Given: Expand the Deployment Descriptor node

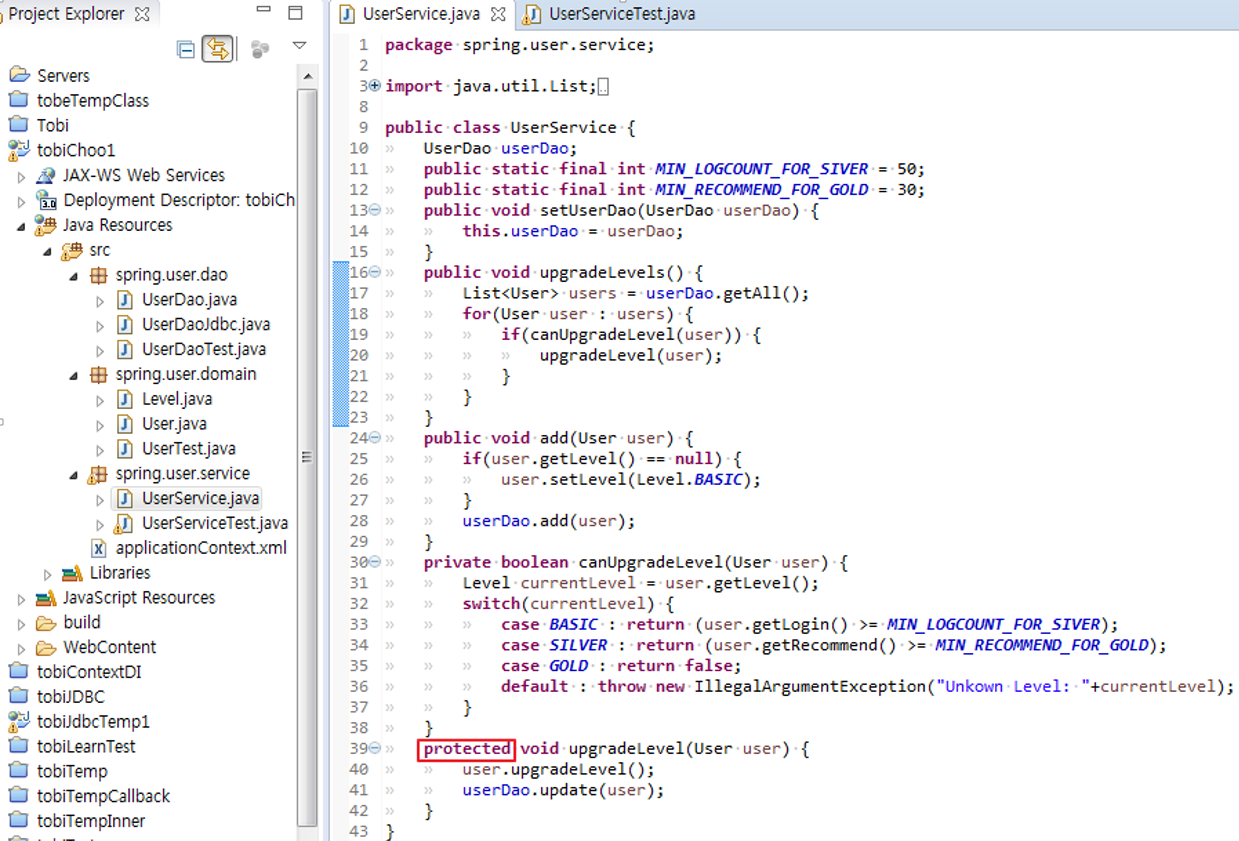Looking at the screenshot, I should tap(22, 201).
